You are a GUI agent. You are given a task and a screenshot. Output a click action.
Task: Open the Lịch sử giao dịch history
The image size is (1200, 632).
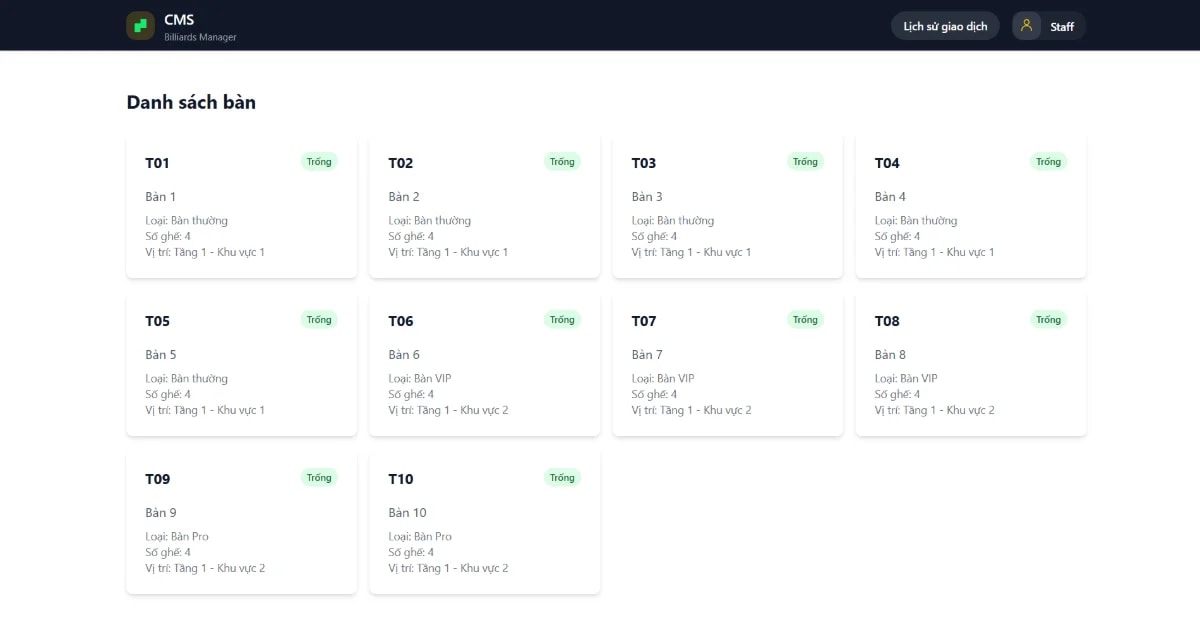pos(944,26)
